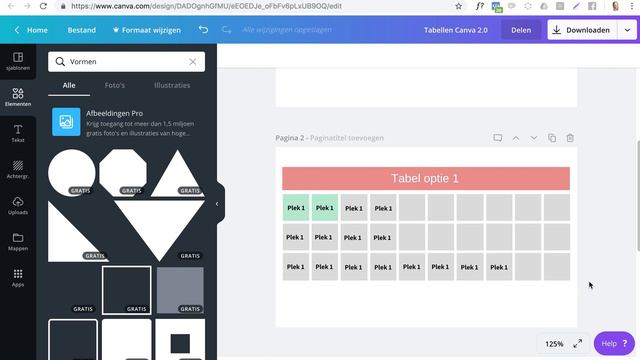The height and width of the screenshot is (360, 640).
Task: Click the search magnifier icon
Action: 60,62
